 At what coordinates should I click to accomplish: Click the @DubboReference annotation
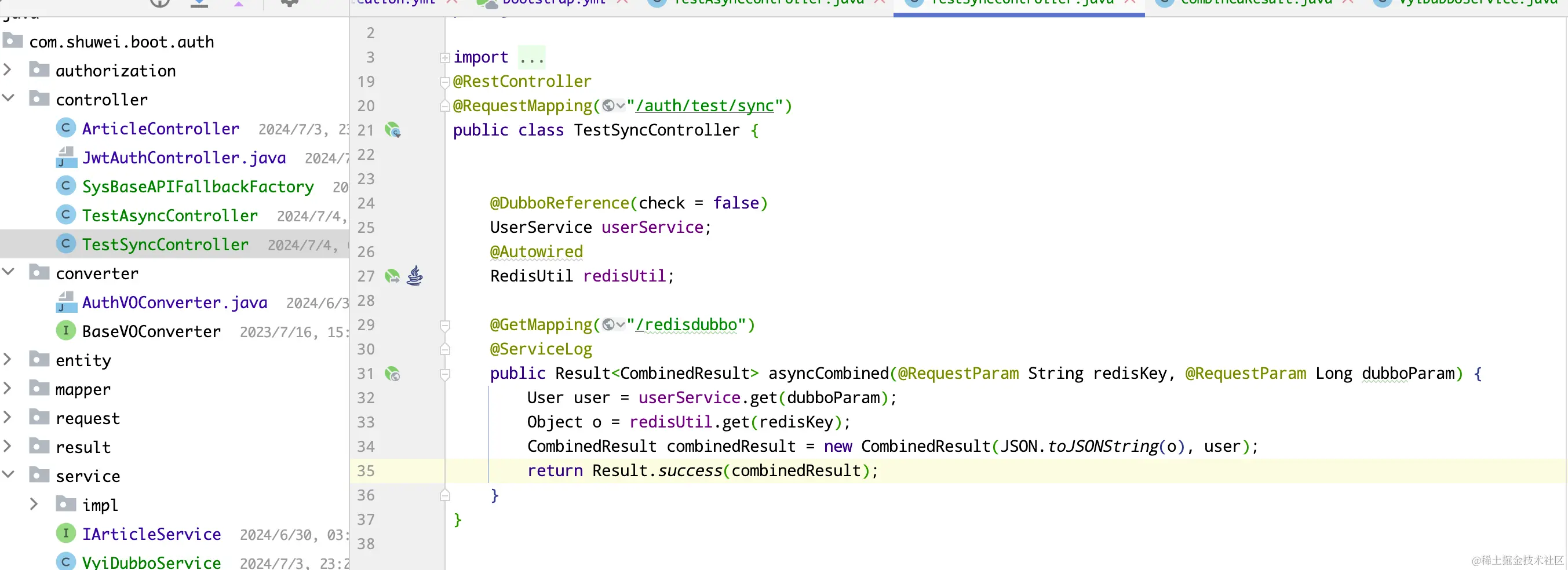click(559, 203)
